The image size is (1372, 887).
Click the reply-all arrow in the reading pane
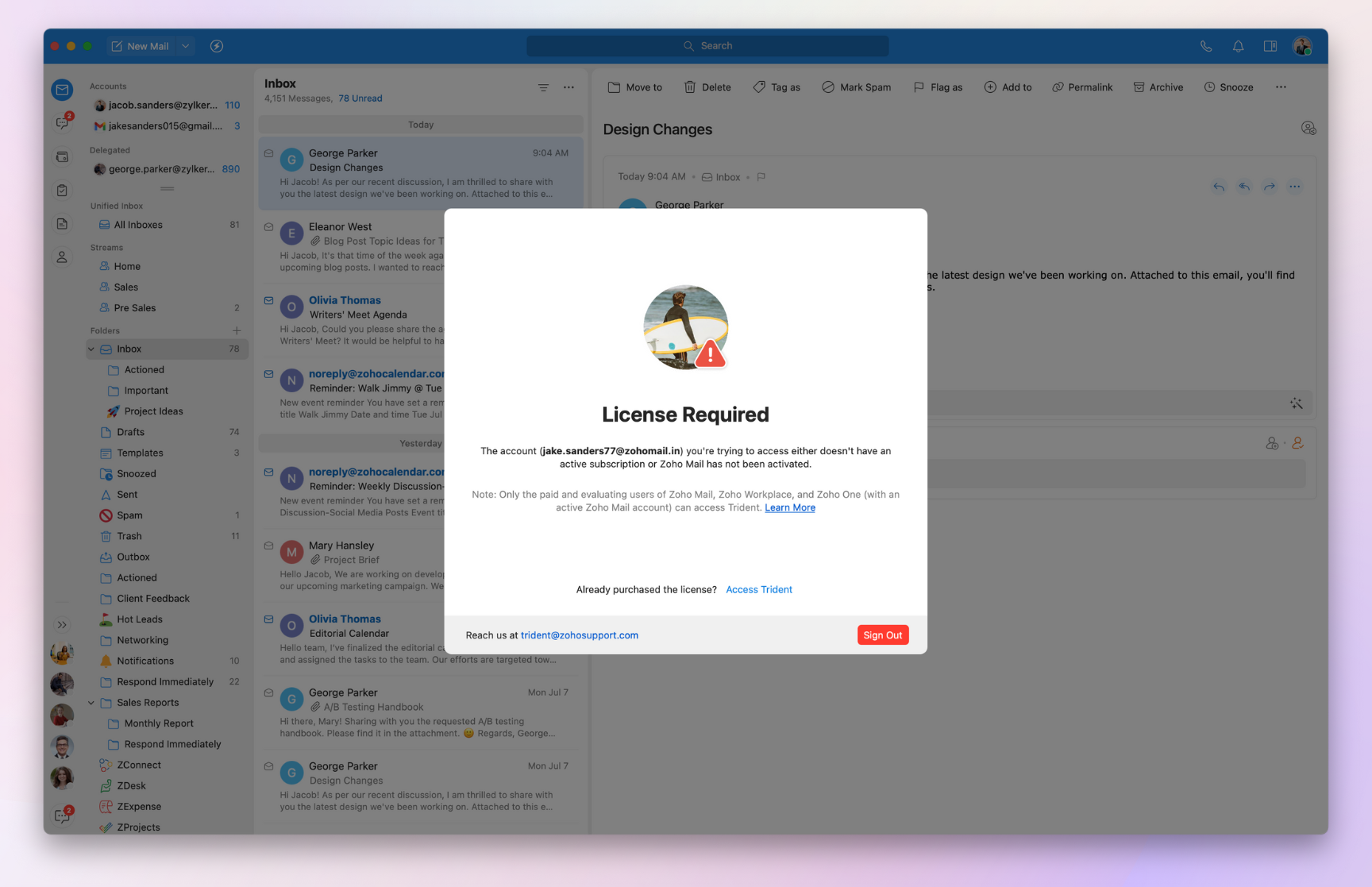[x=1244, y=187]
